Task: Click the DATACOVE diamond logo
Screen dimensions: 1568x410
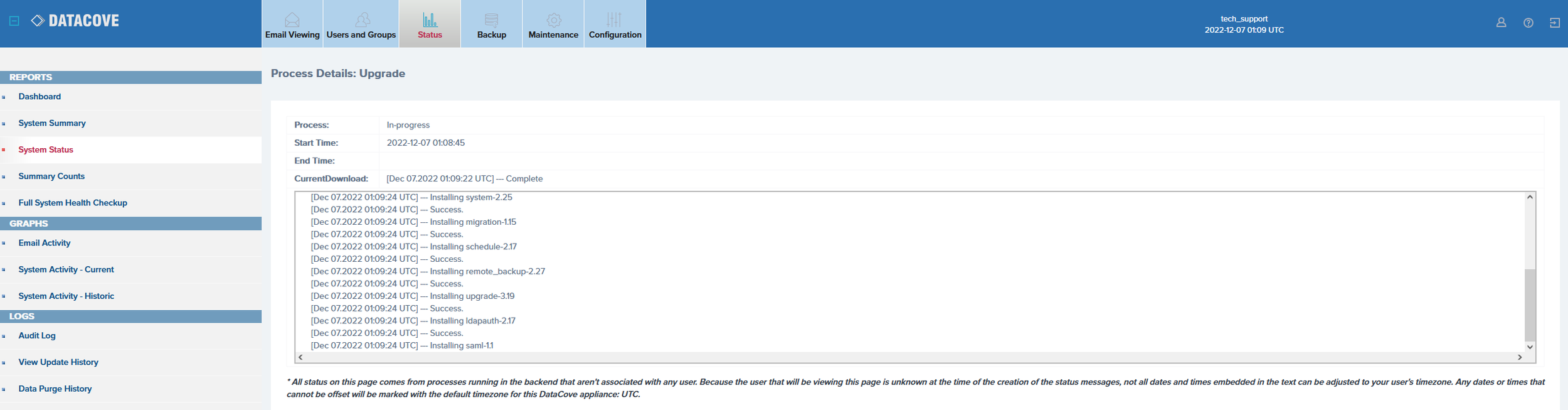Action: point(38,21)
